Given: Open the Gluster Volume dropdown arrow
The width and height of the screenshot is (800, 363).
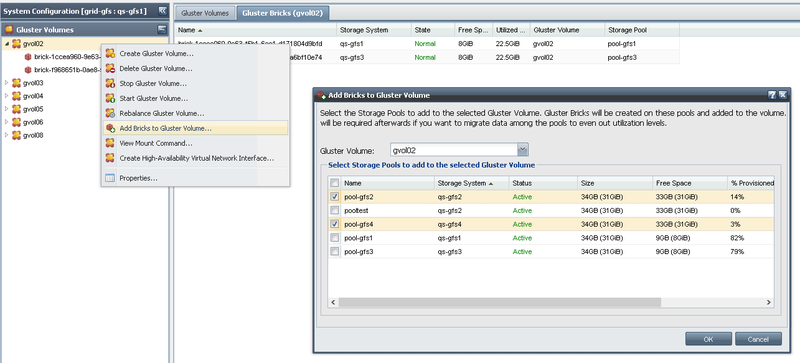Looking at the screenshot, I should point(523,150).
